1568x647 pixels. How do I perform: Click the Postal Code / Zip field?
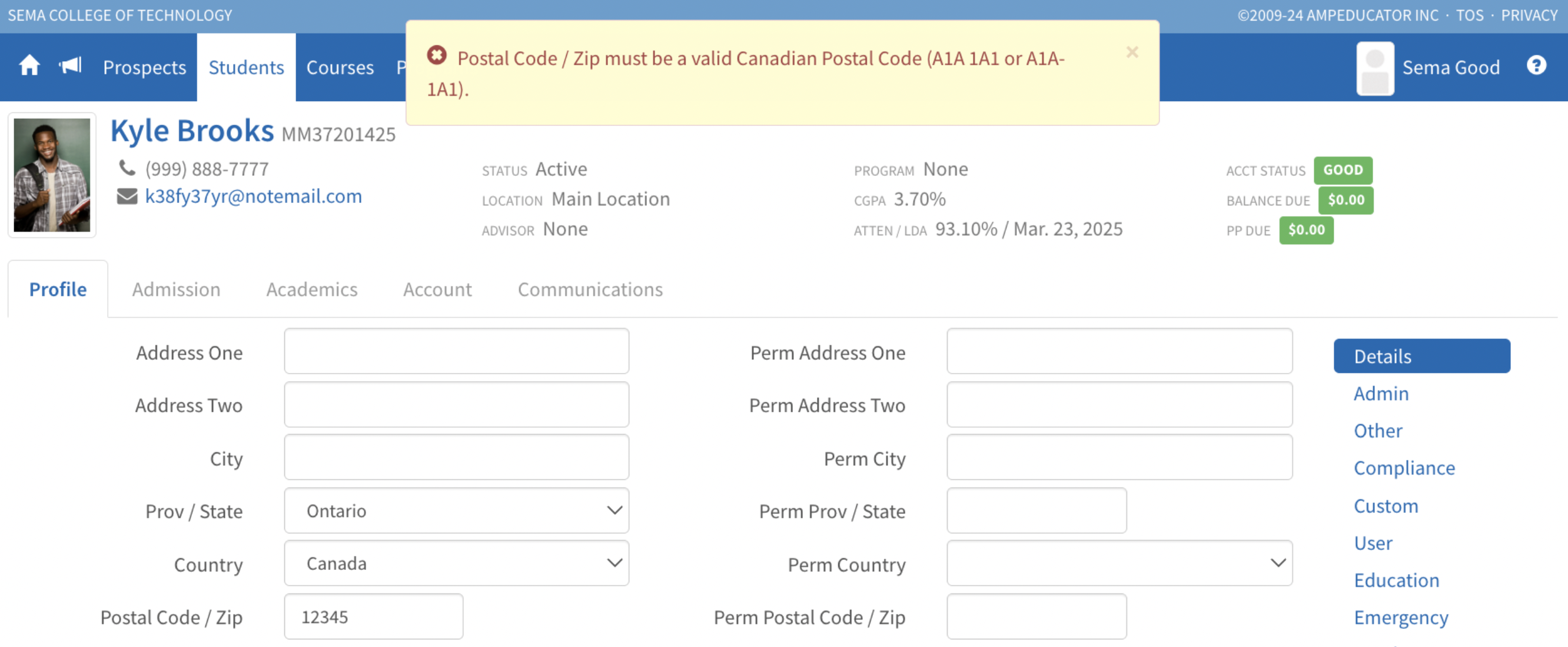(x=373, y=616)
